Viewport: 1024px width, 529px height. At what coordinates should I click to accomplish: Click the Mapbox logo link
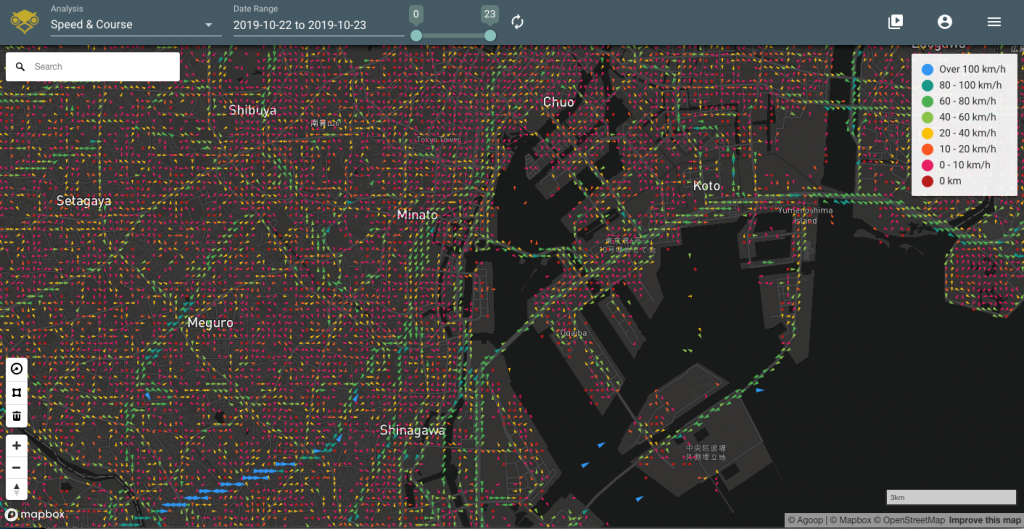(x=36, y=515)
